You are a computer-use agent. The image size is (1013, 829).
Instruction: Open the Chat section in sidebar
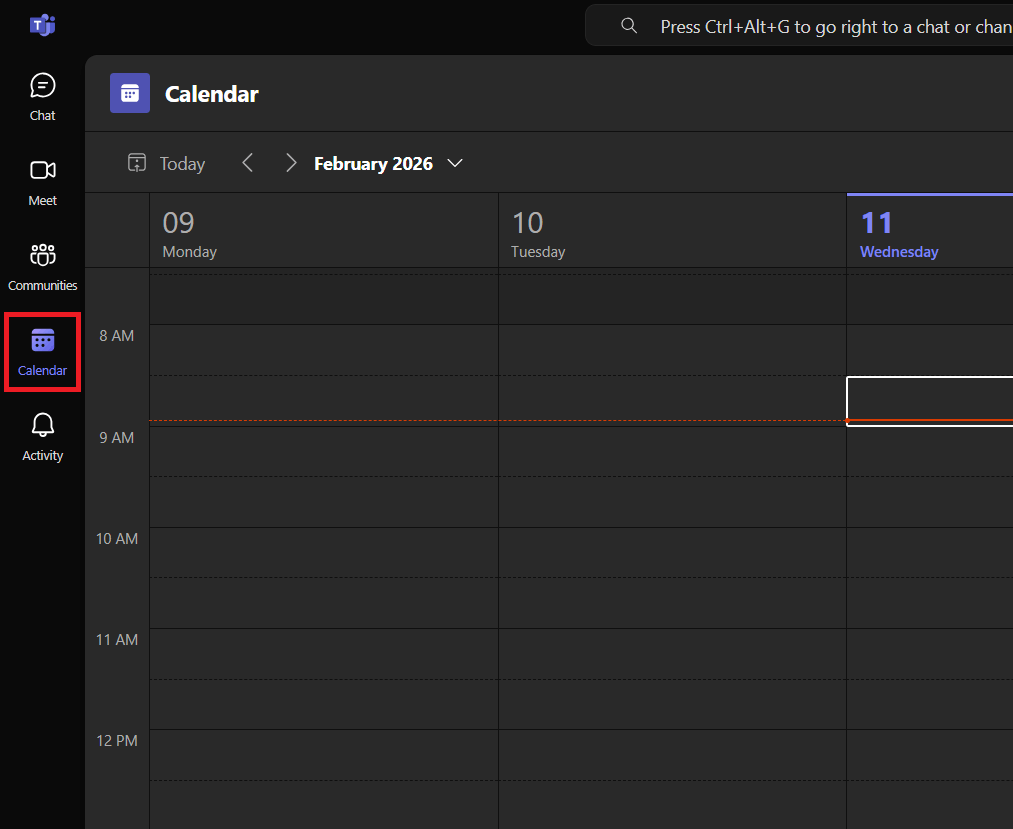[42, 97]
